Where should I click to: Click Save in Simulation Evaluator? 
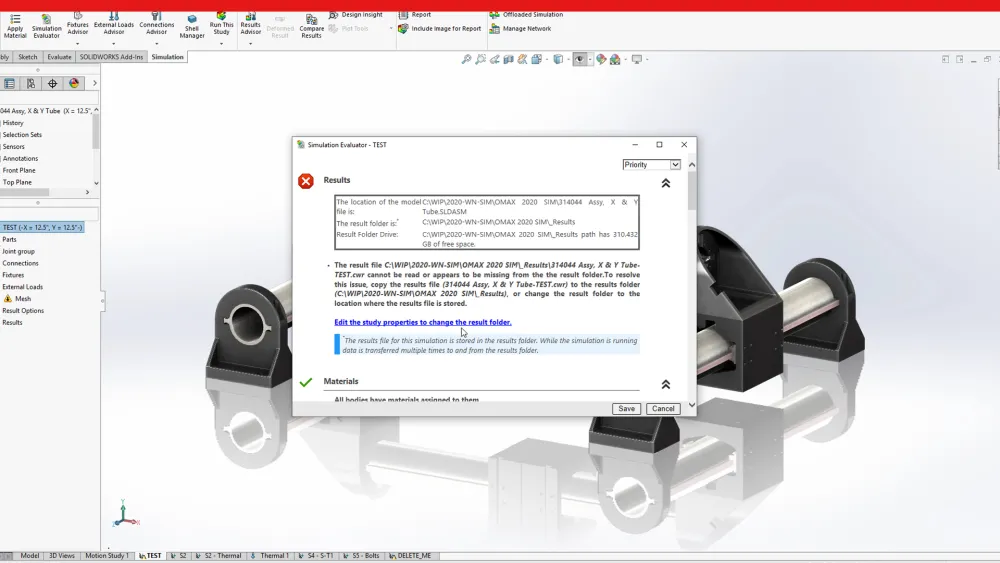626,409
